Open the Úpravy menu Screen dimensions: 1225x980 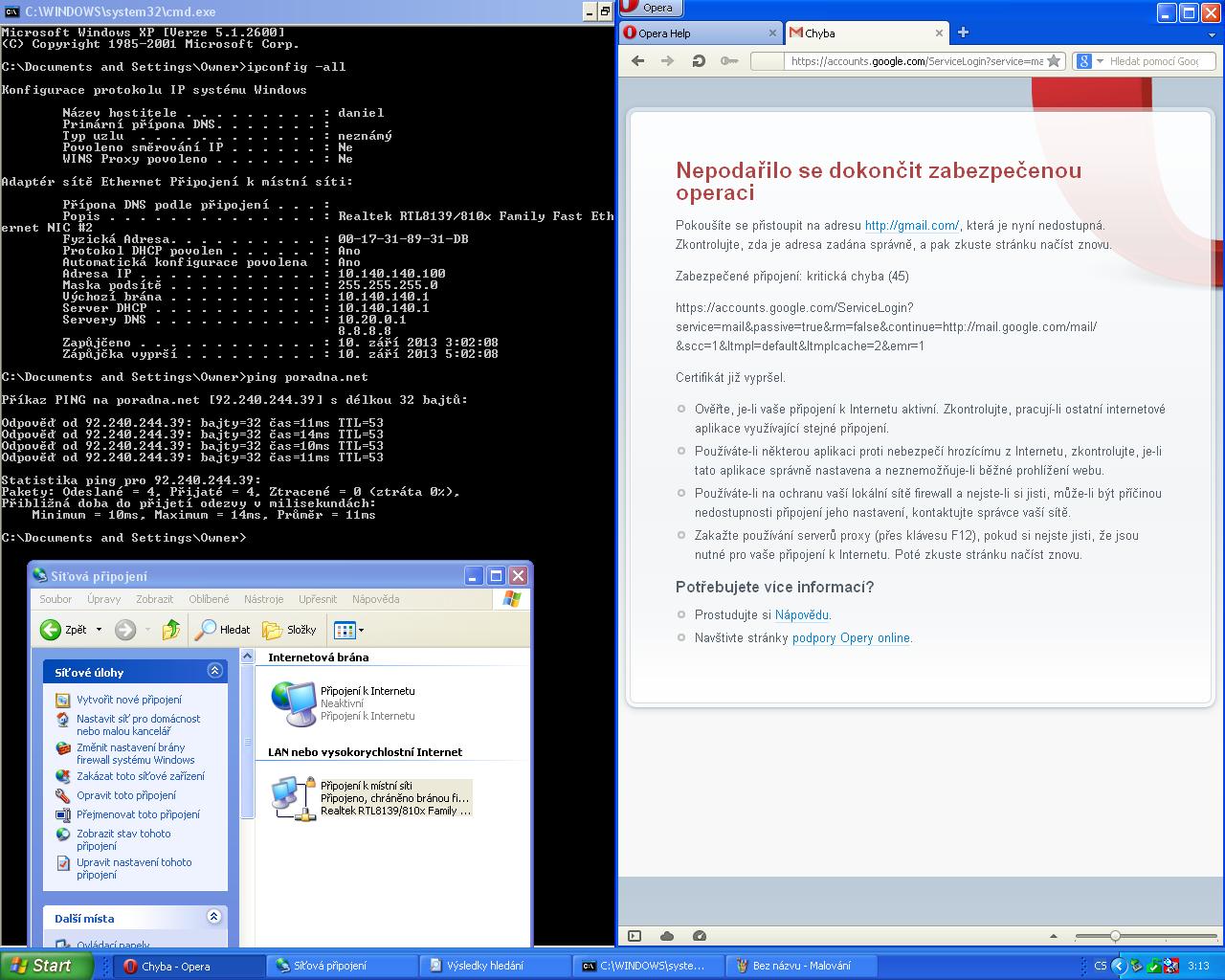click(104, 599)
